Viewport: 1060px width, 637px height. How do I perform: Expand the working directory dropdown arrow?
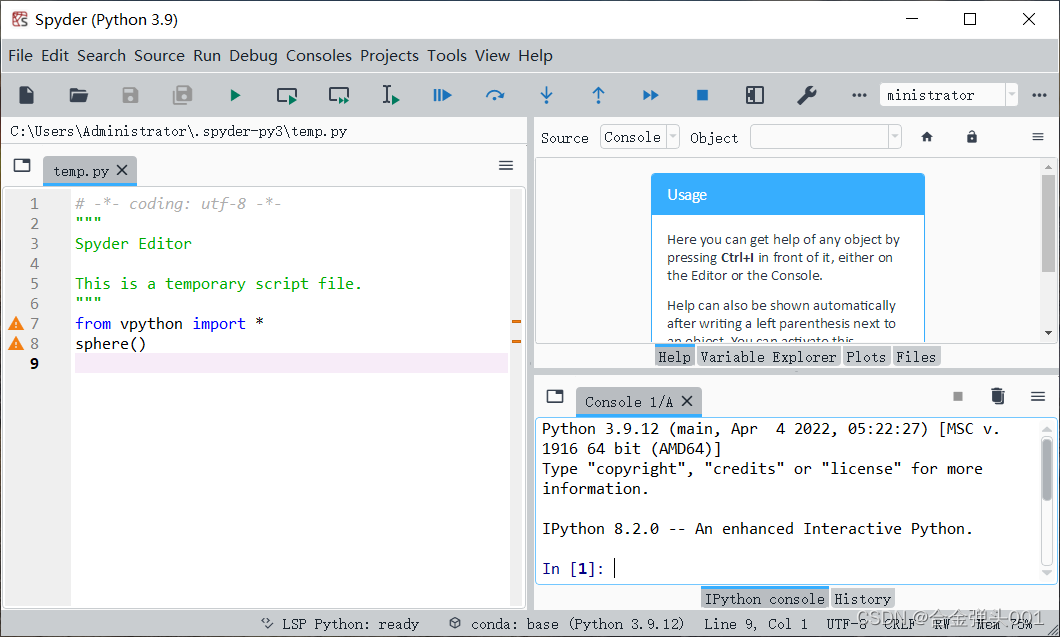coord(1011,95)
